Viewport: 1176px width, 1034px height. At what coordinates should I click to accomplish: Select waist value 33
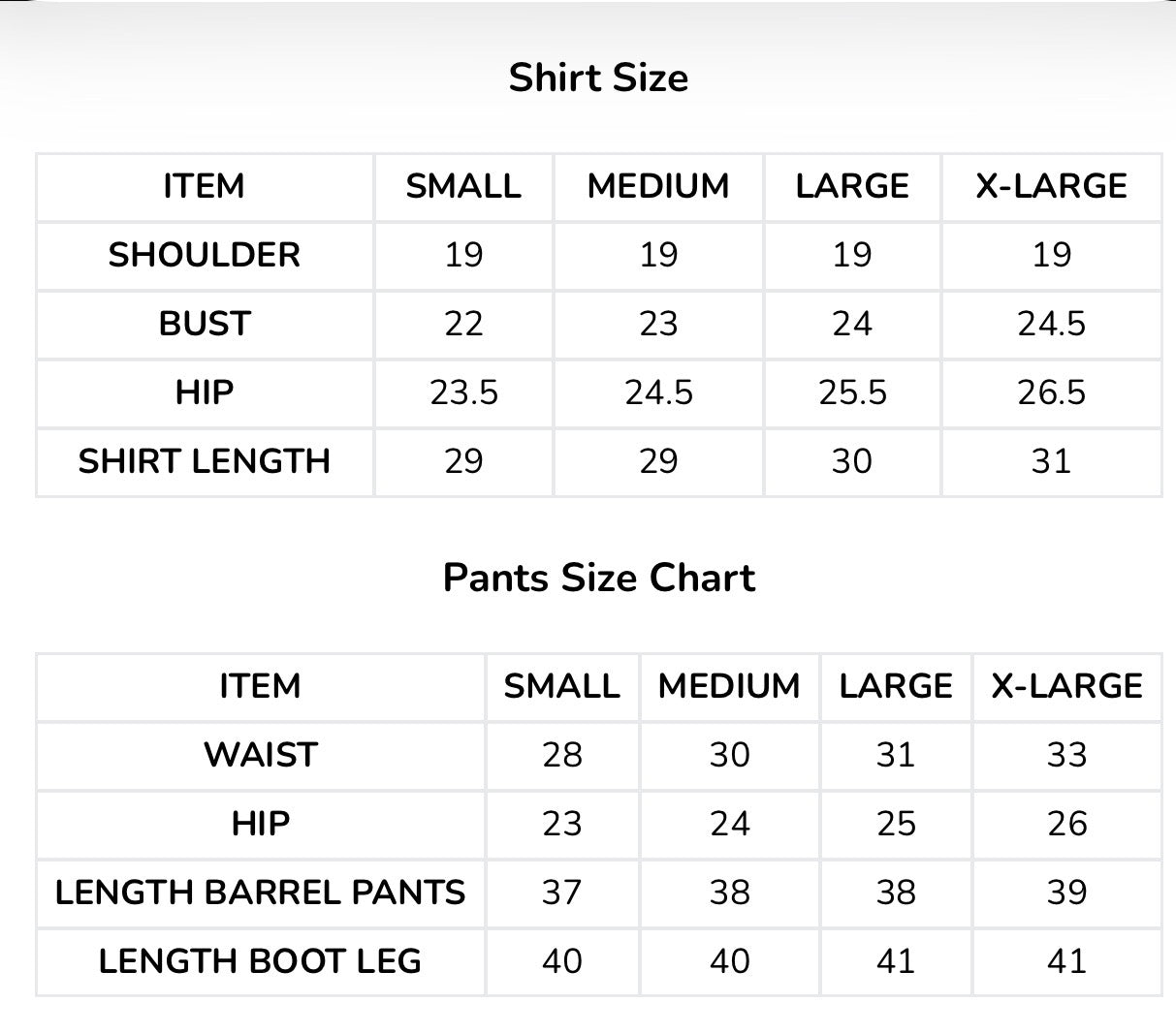click(1066, 755)
